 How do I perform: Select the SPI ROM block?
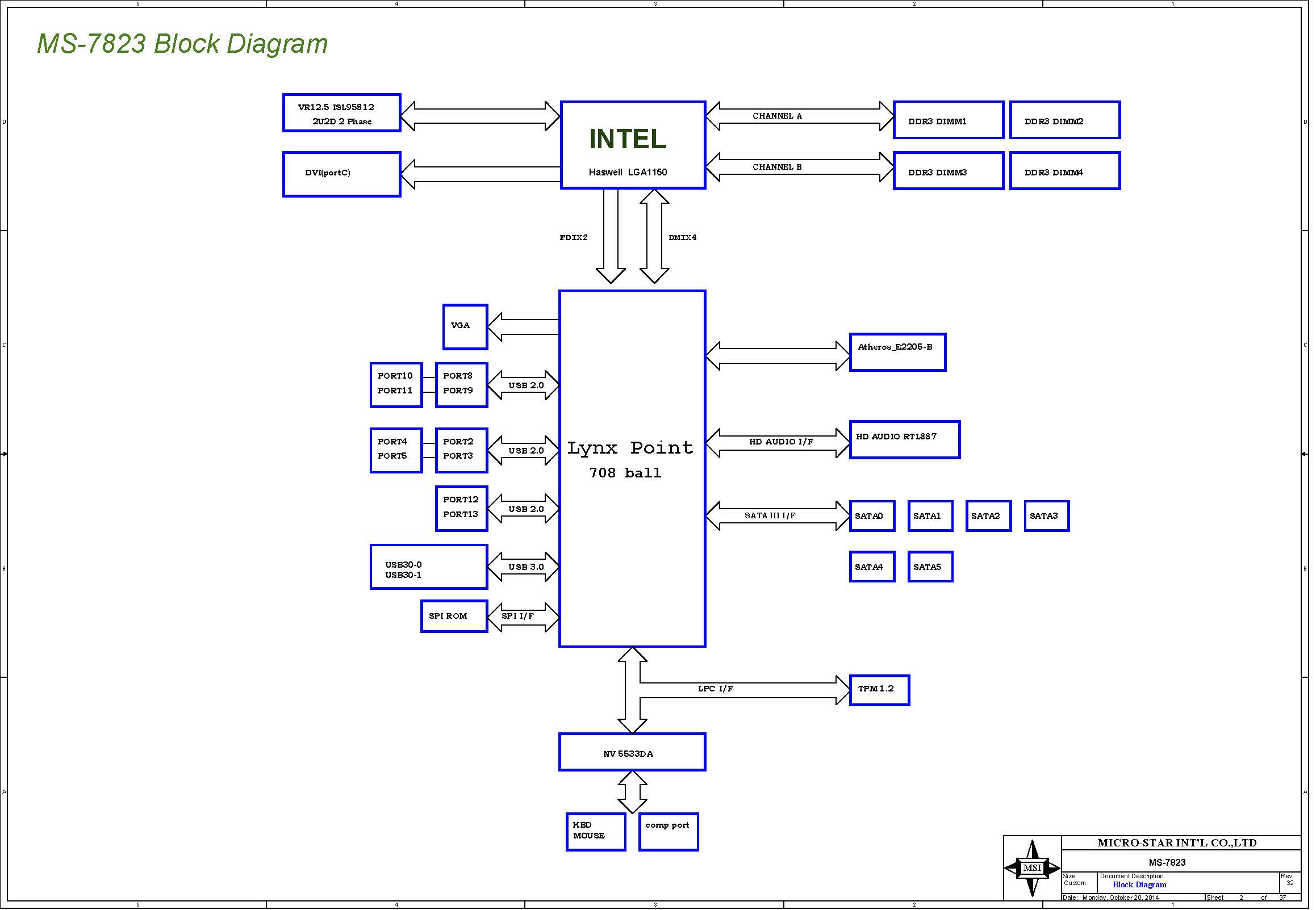(454, 617)
